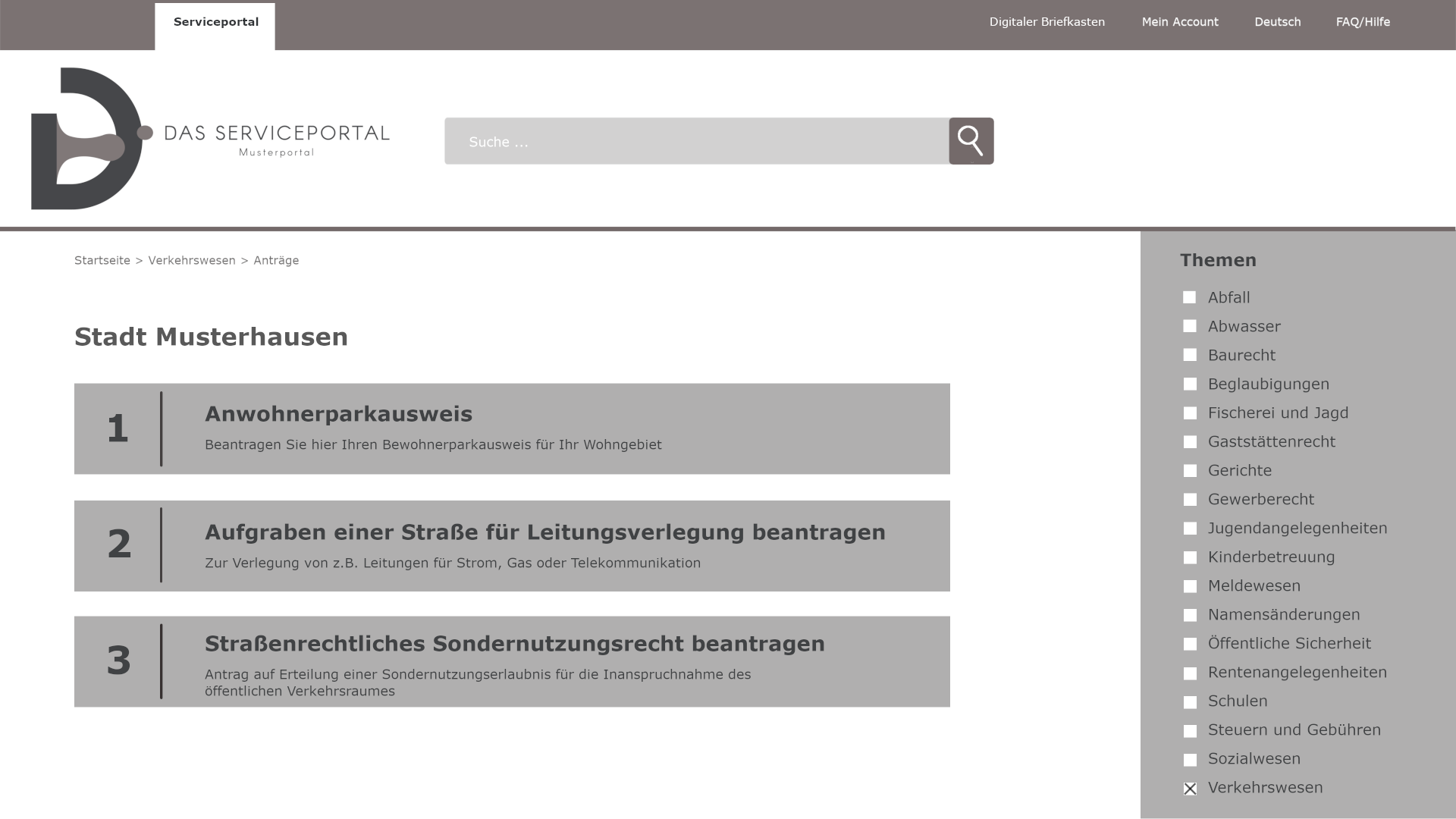Open FAQ/Hilfe page
The height and width of the screenshot is (819, 1456).
coord(1363,22)
